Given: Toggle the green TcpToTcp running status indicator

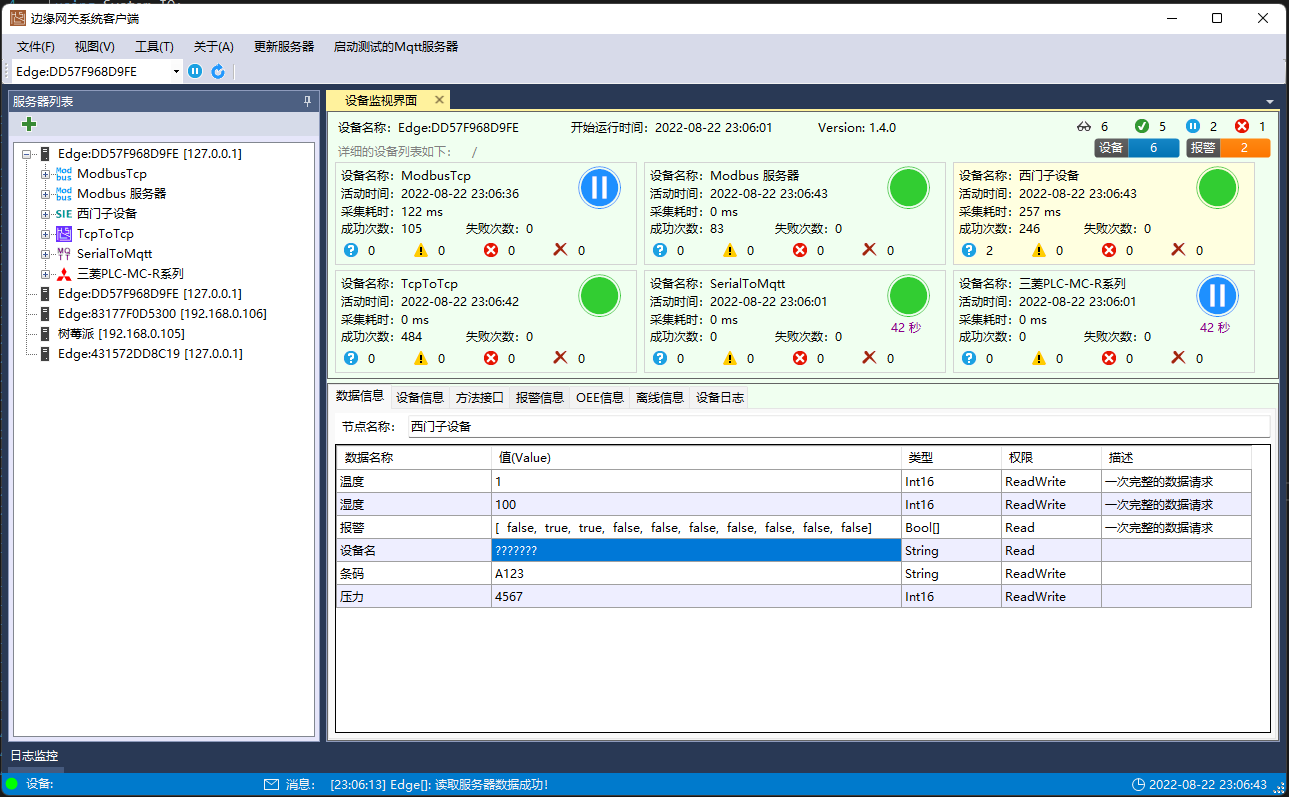Looking at the screenshot, I should [x=599, y=295].
